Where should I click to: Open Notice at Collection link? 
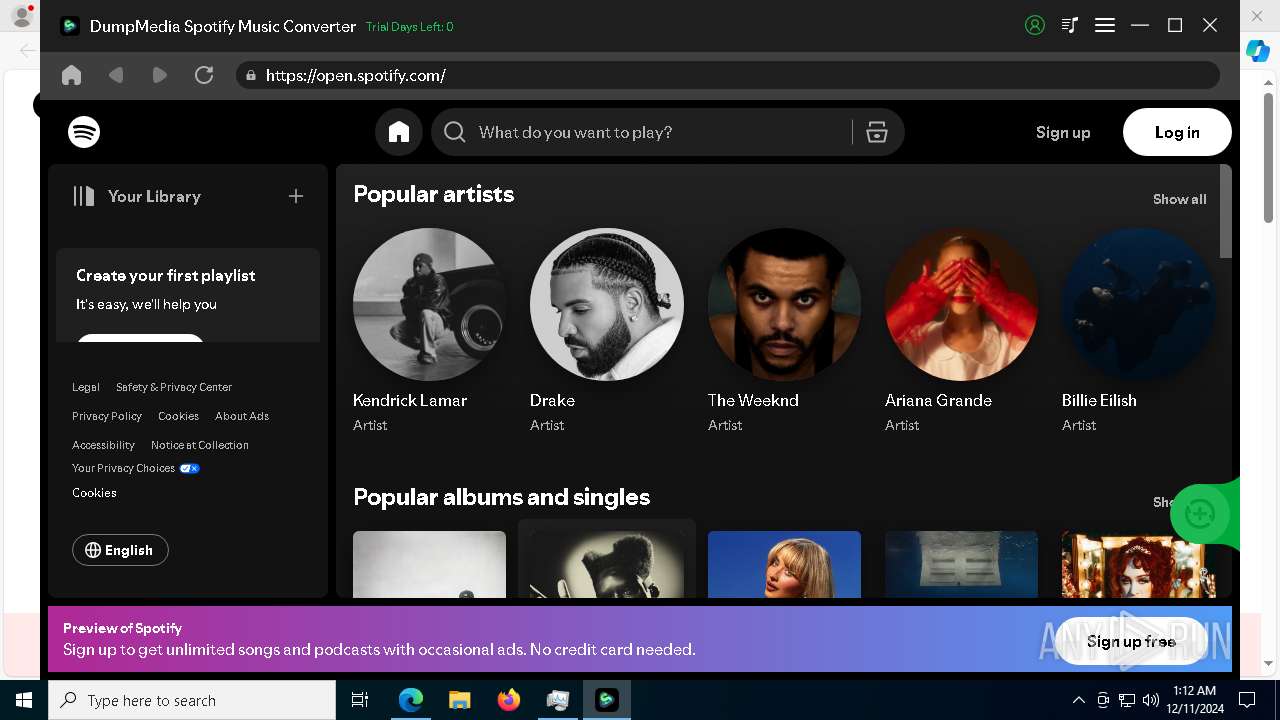coord(200,445)
